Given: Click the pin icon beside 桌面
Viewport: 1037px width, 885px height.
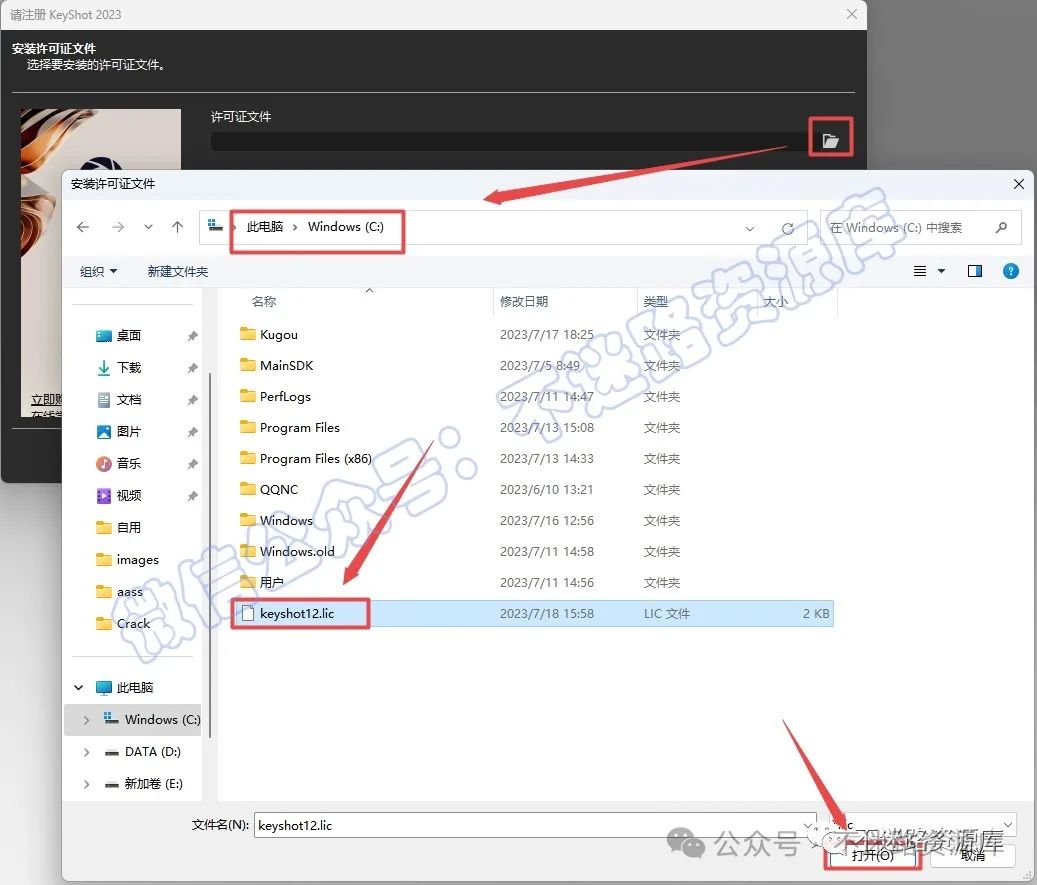Looking at the screenshot, I should pyautogui.click(x=192, y=336).
